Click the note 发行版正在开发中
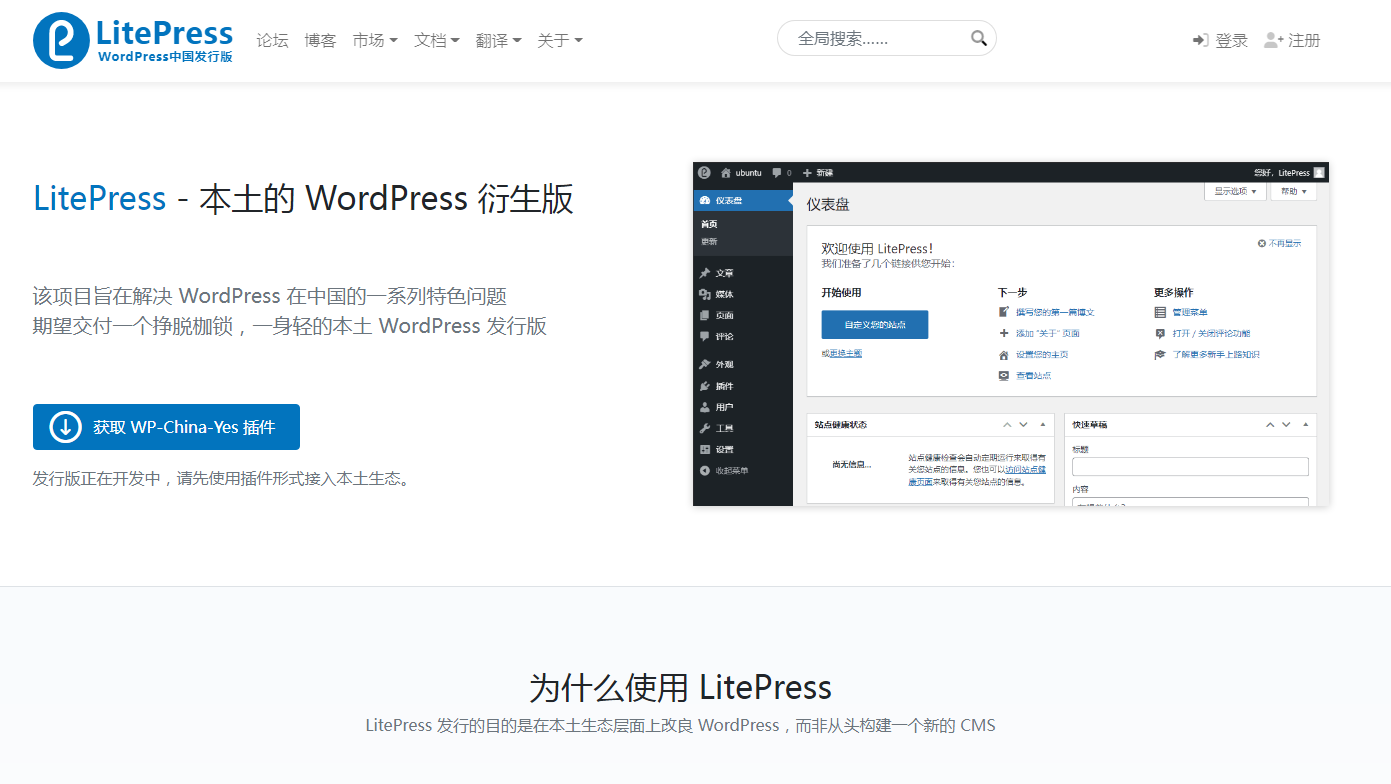1391x784 pixels. click(x=222, y=479)
